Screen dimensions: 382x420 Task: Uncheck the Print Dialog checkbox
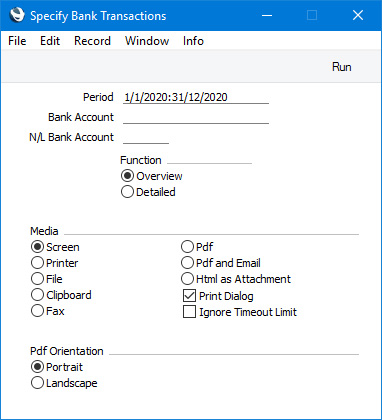[189, 296]
